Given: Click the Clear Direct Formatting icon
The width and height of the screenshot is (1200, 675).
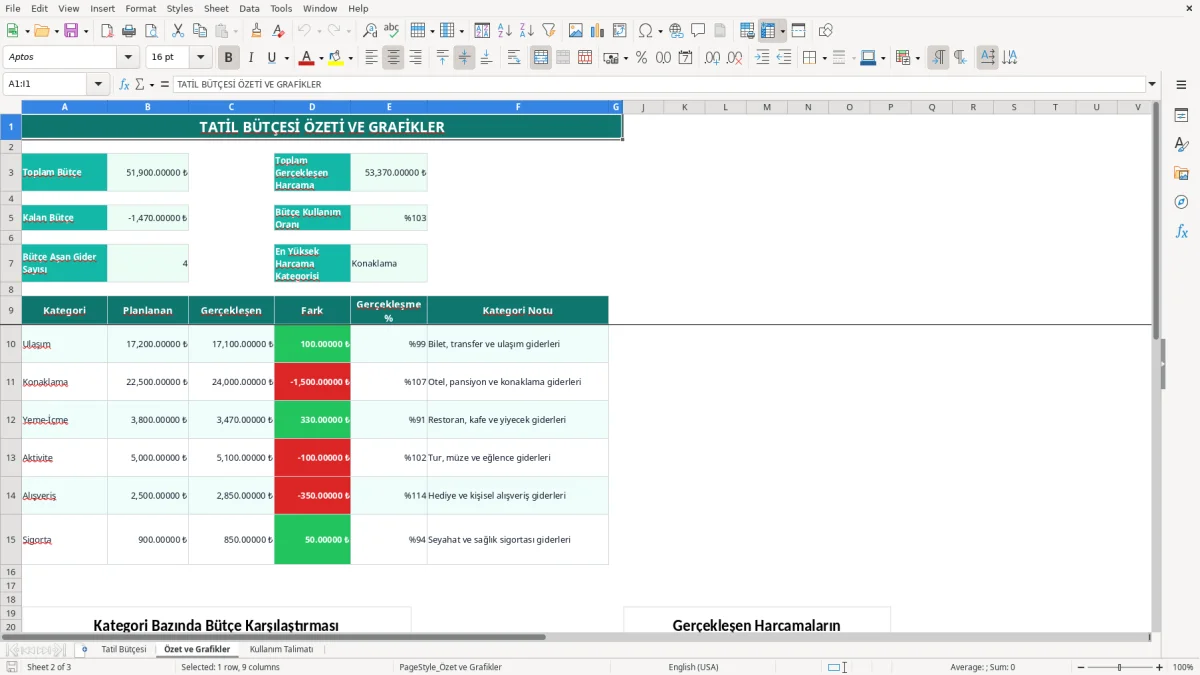Looking at the screenshot, I should [278, 31].
